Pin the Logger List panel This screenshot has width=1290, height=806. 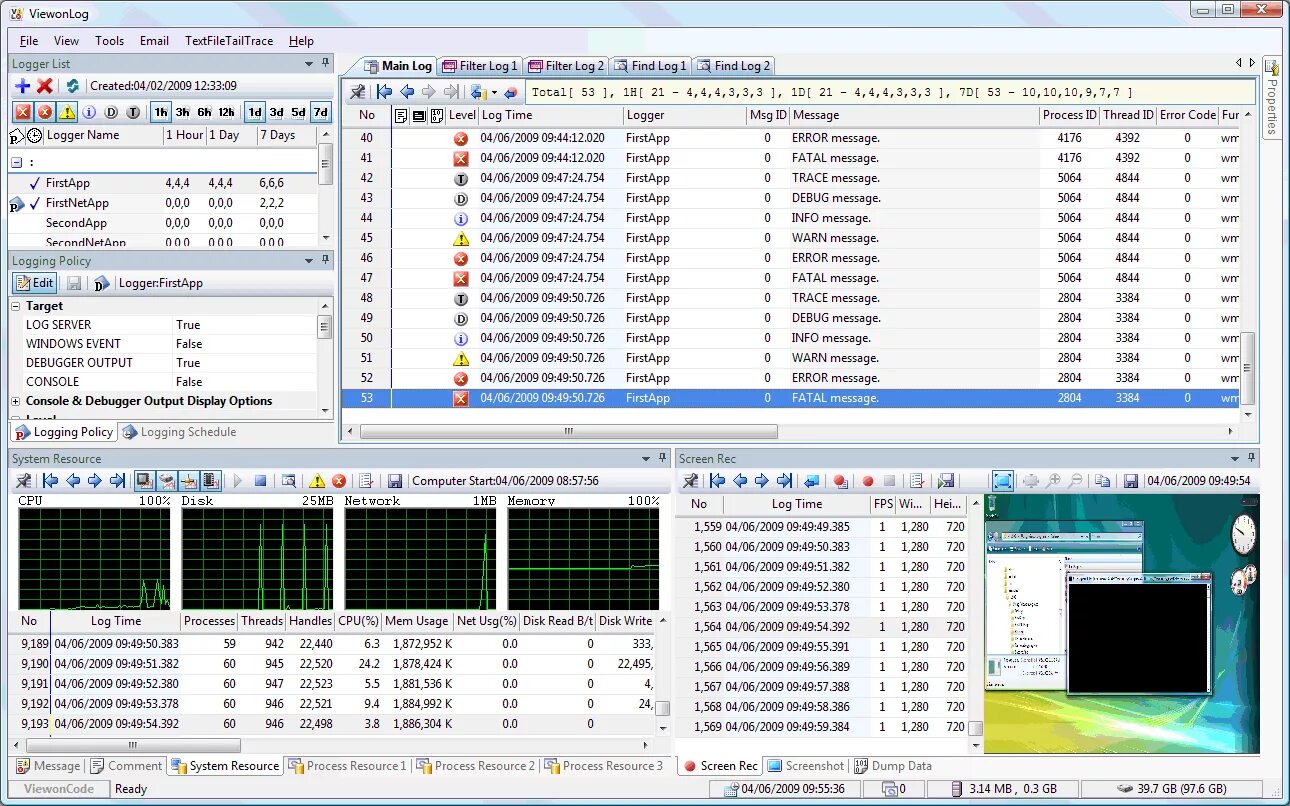[x=326, y=63]
